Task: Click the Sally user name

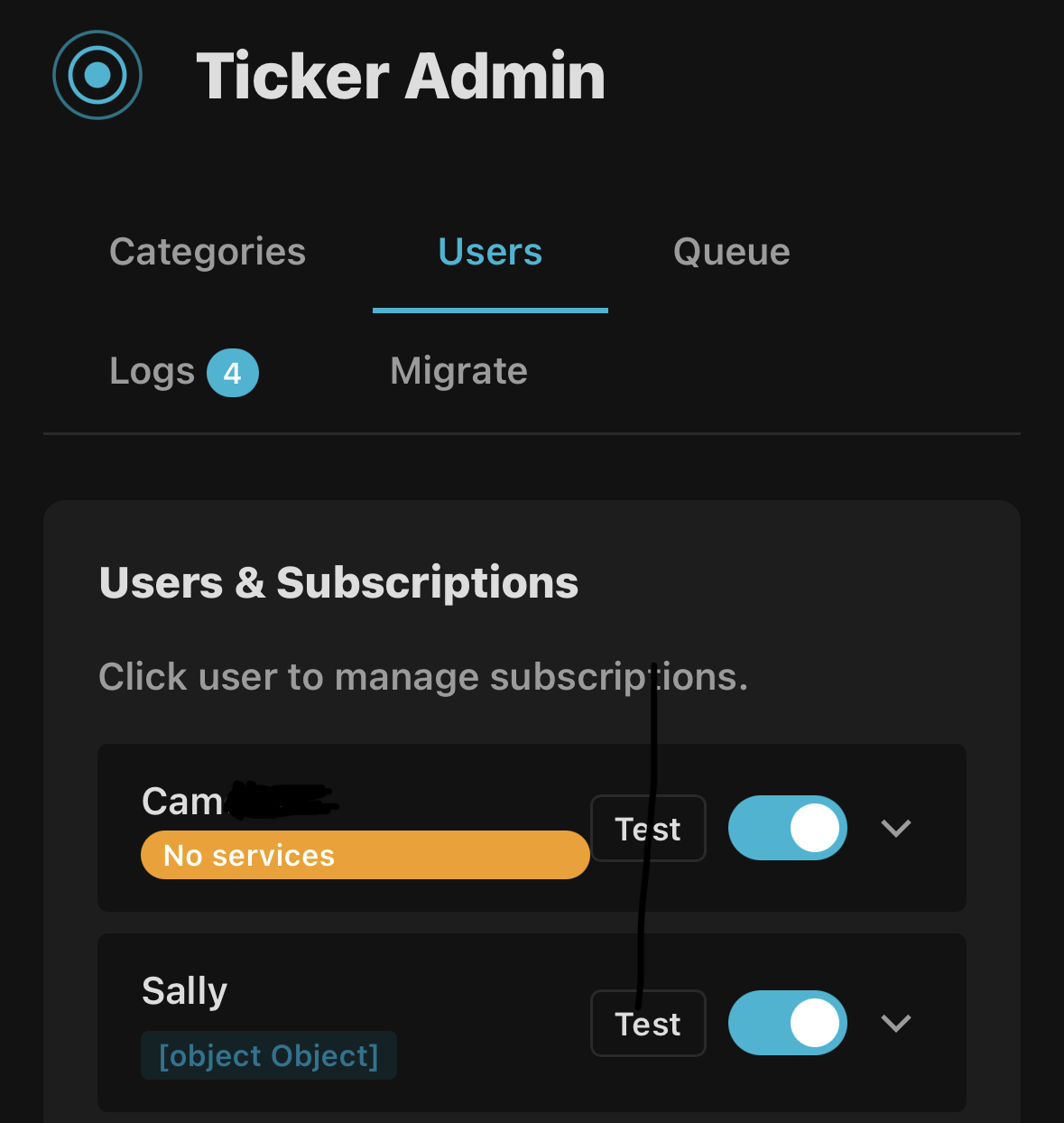Action: point(184,990)
